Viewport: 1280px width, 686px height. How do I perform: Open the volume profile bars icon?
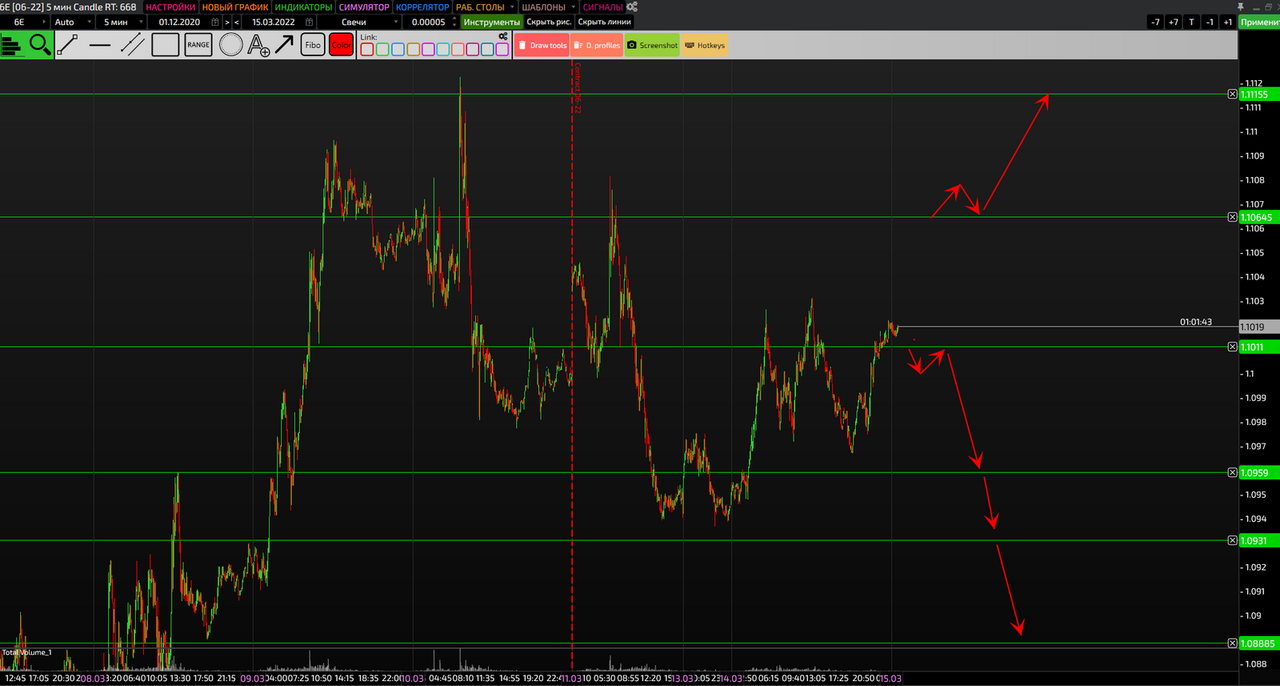[12, 44]
